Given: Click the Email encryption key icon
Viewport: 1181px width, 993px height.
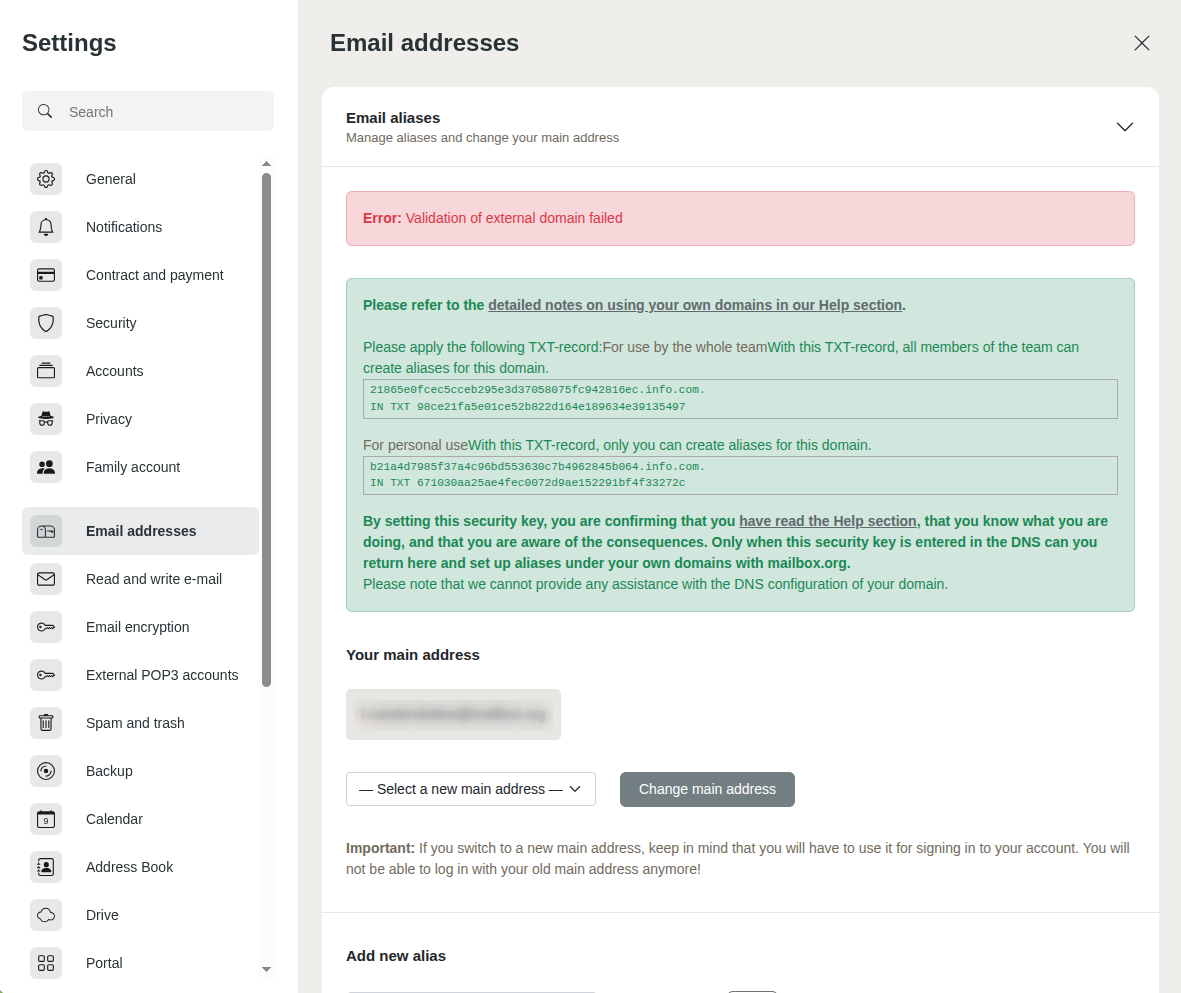Looking at the screenshot, I should (46, 627).
